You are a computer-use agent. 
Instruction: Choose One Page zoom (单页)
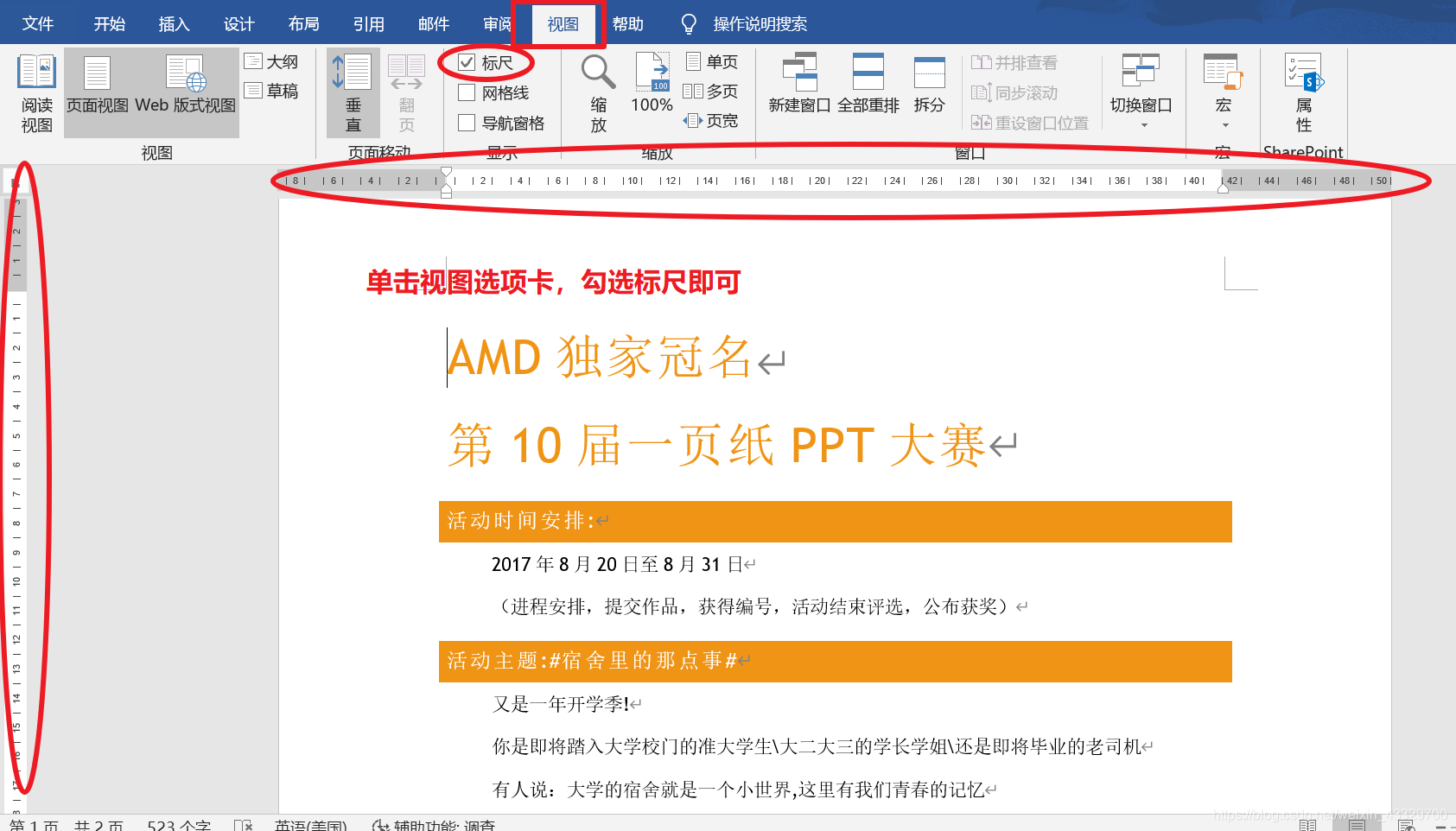[x=712, y=61]
